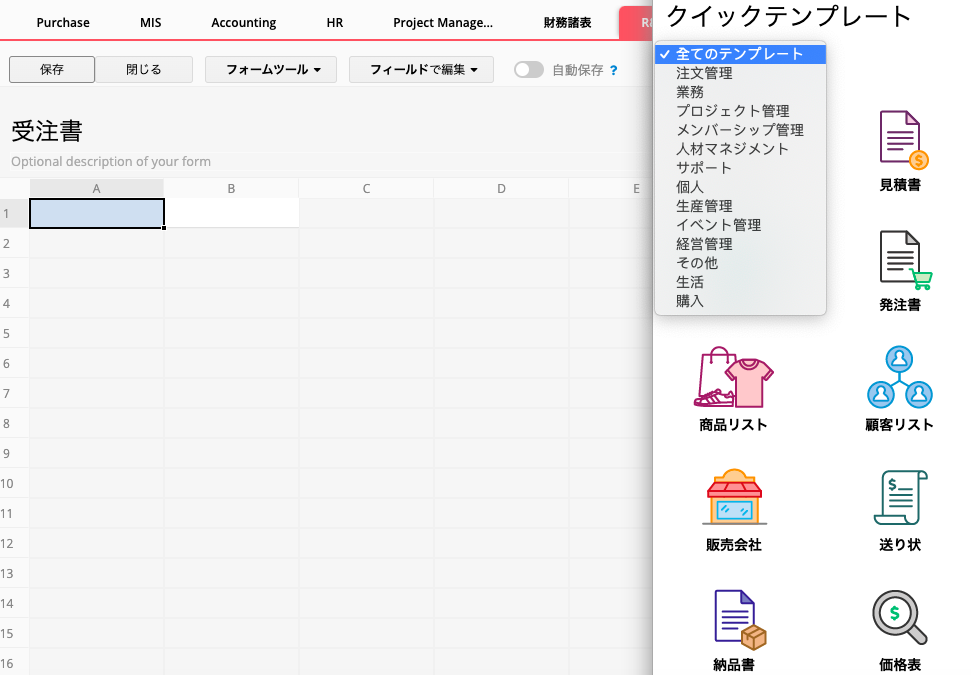Select the 価格表 magnifier icon

click(x=899, y=619)
